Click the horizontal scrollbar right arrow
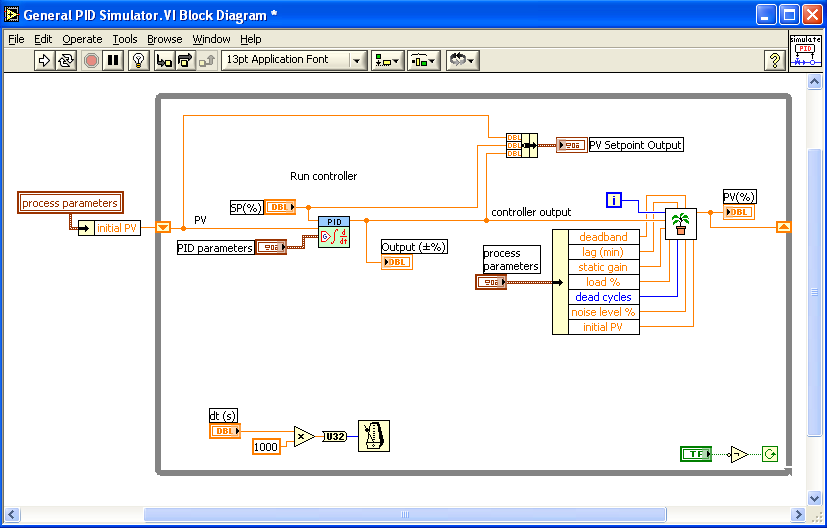 click(798, 514)
